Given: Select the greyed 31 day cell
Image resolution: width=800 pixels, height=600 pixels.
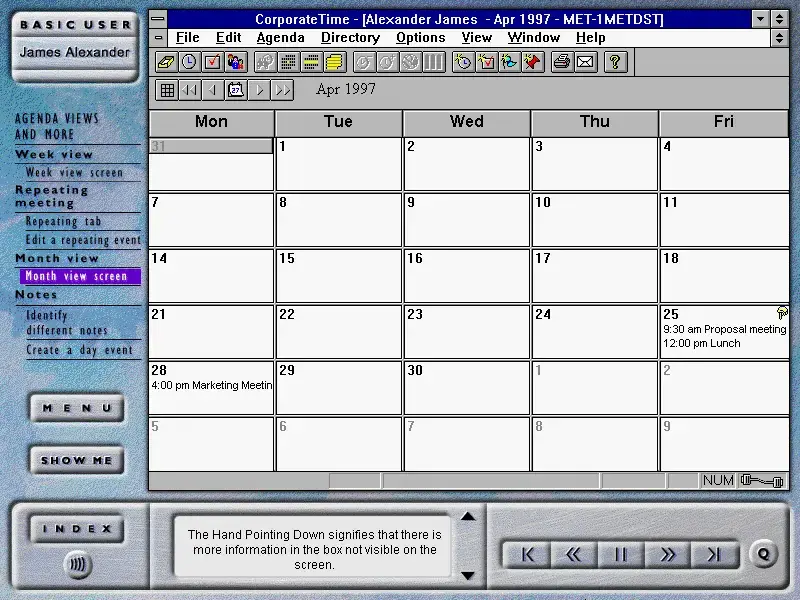Looking at the screenshot, I should 211,164.
